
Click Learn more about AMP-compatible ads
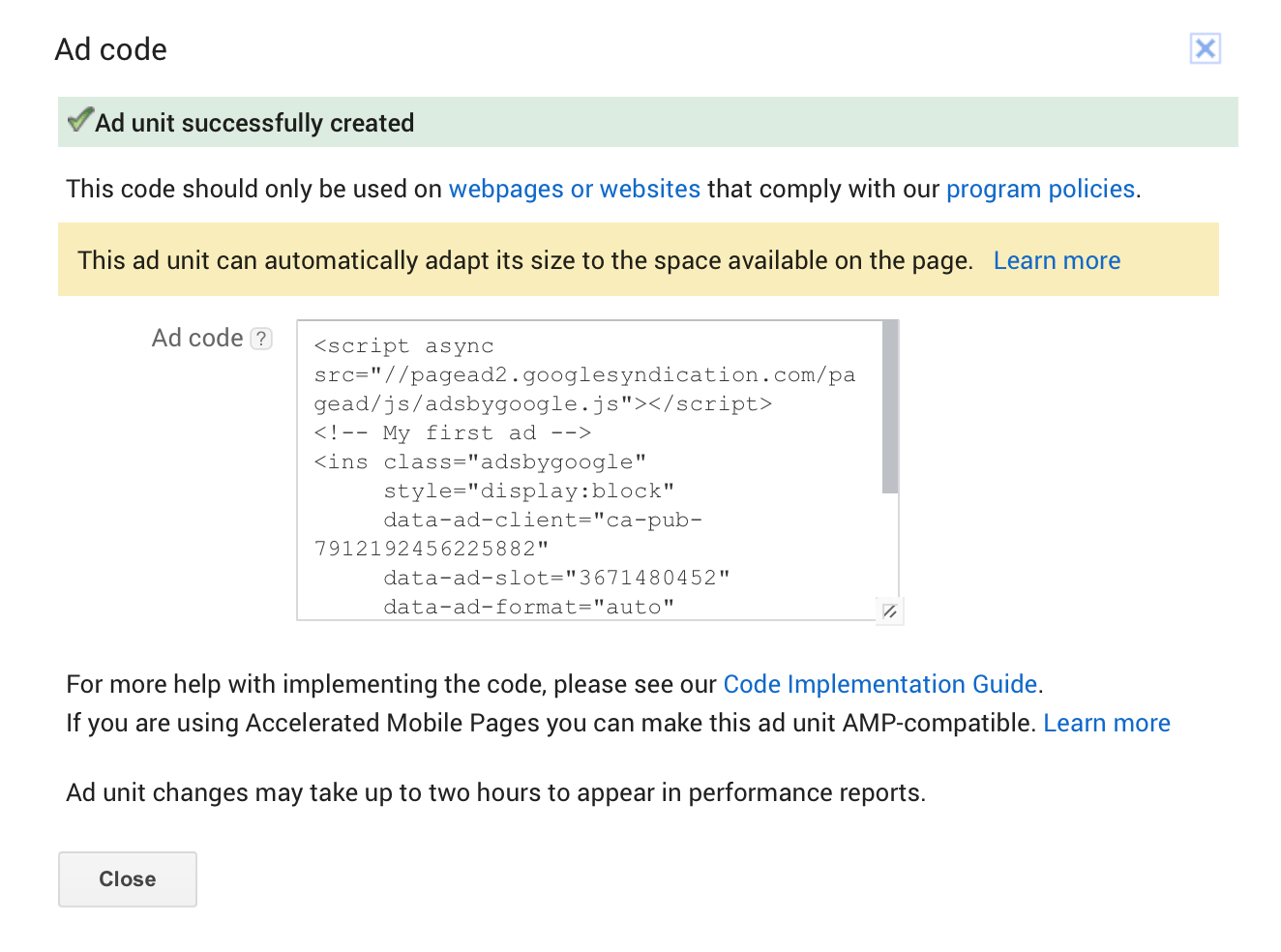pyautogui.click(x=1107, y=723)
